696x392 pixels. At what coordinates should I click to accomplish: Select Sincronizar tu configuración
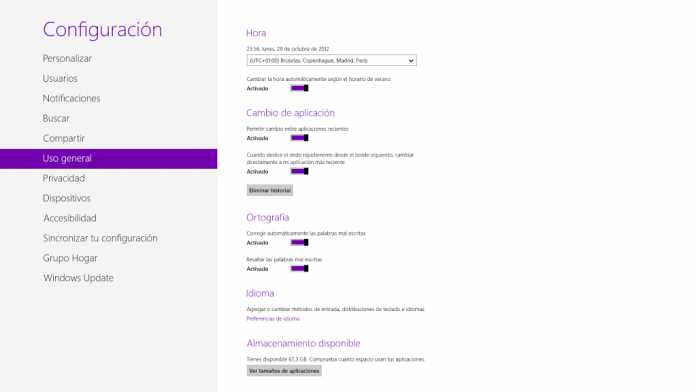coord(100,238)
